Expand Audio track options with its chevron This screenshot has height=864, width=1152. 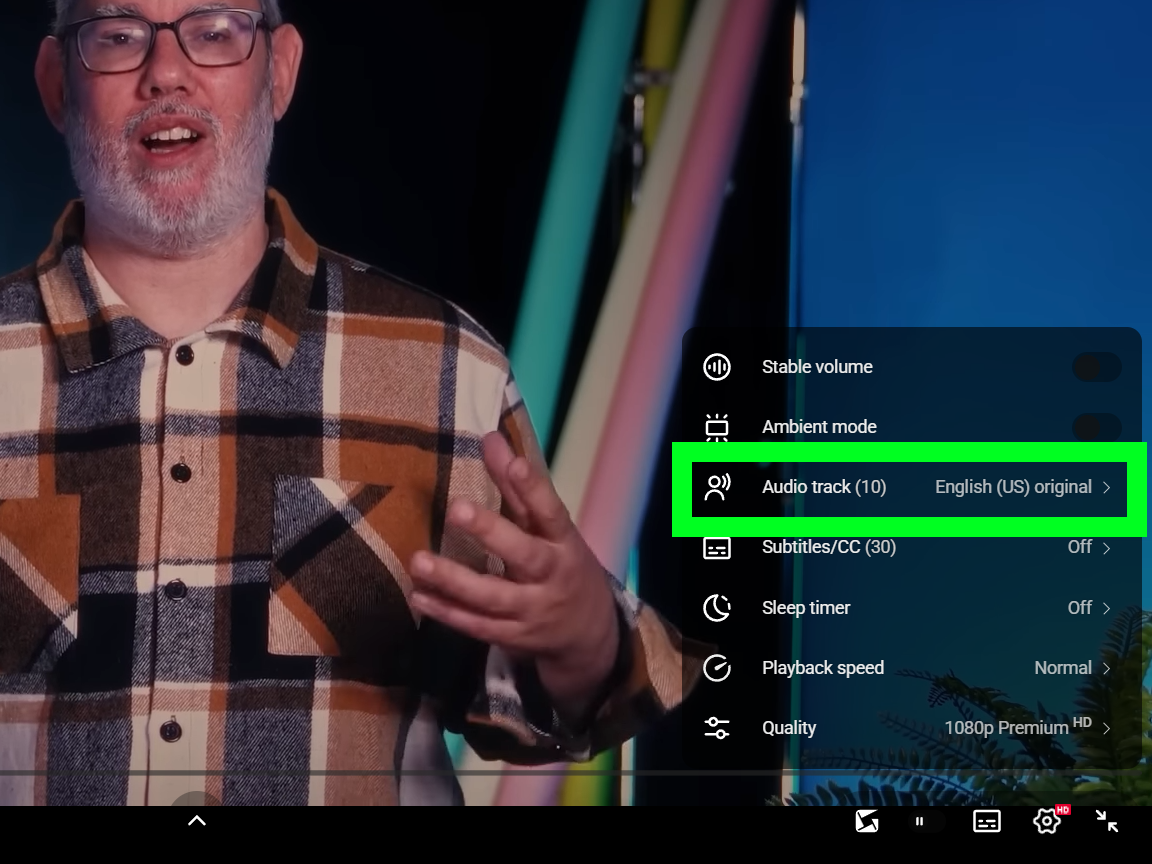1106,488
